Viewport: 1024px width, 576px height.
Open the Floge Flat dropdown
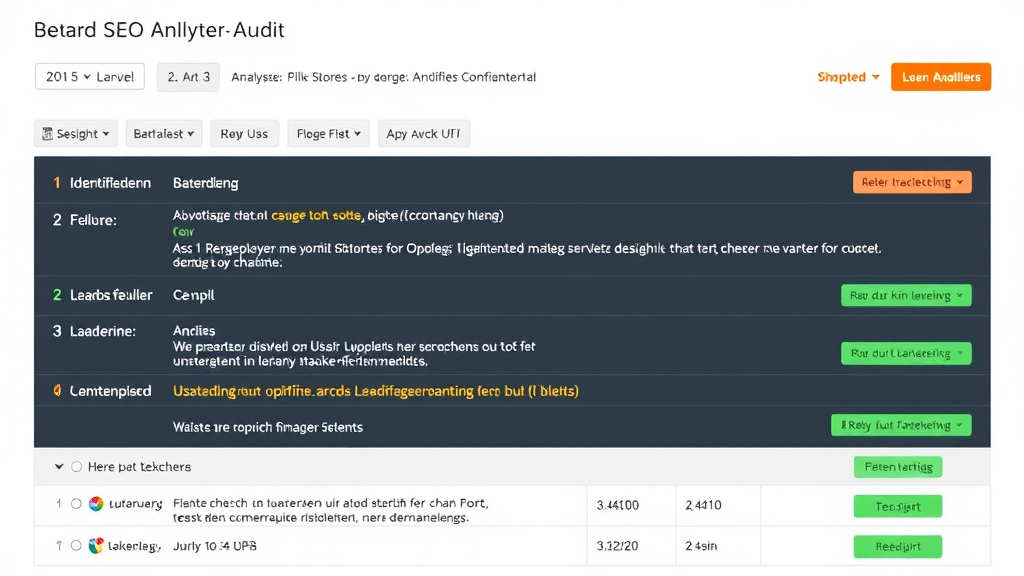tap(328, 134)
